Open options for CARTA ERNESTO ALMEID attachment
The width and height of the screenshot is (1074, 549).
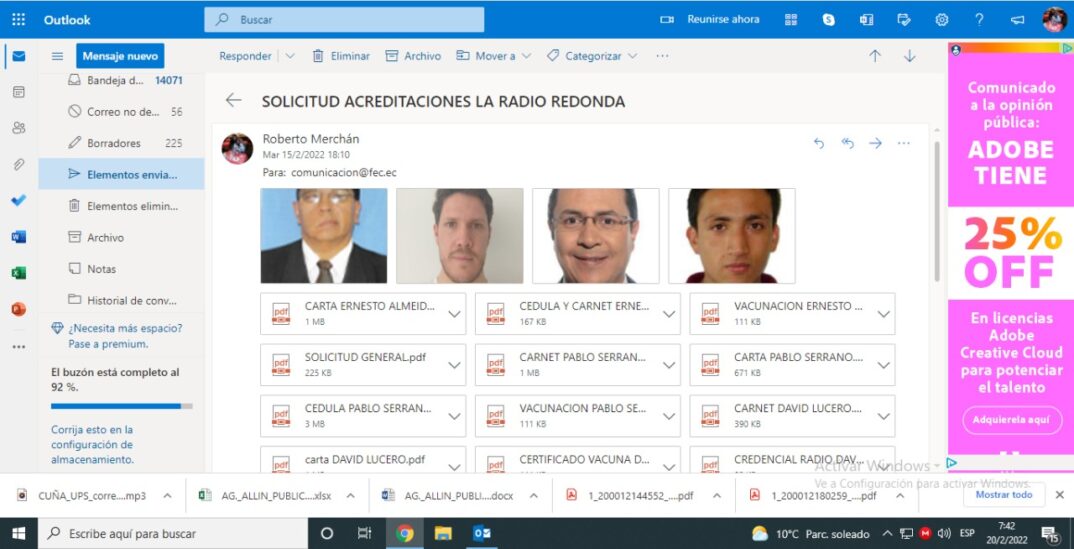coord(454,314)
